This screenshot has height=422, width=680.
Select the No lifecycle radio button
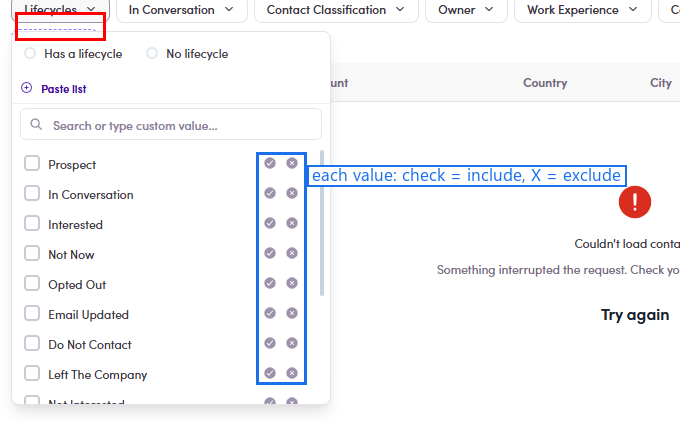pyautogui.click(x=152, y=53)
